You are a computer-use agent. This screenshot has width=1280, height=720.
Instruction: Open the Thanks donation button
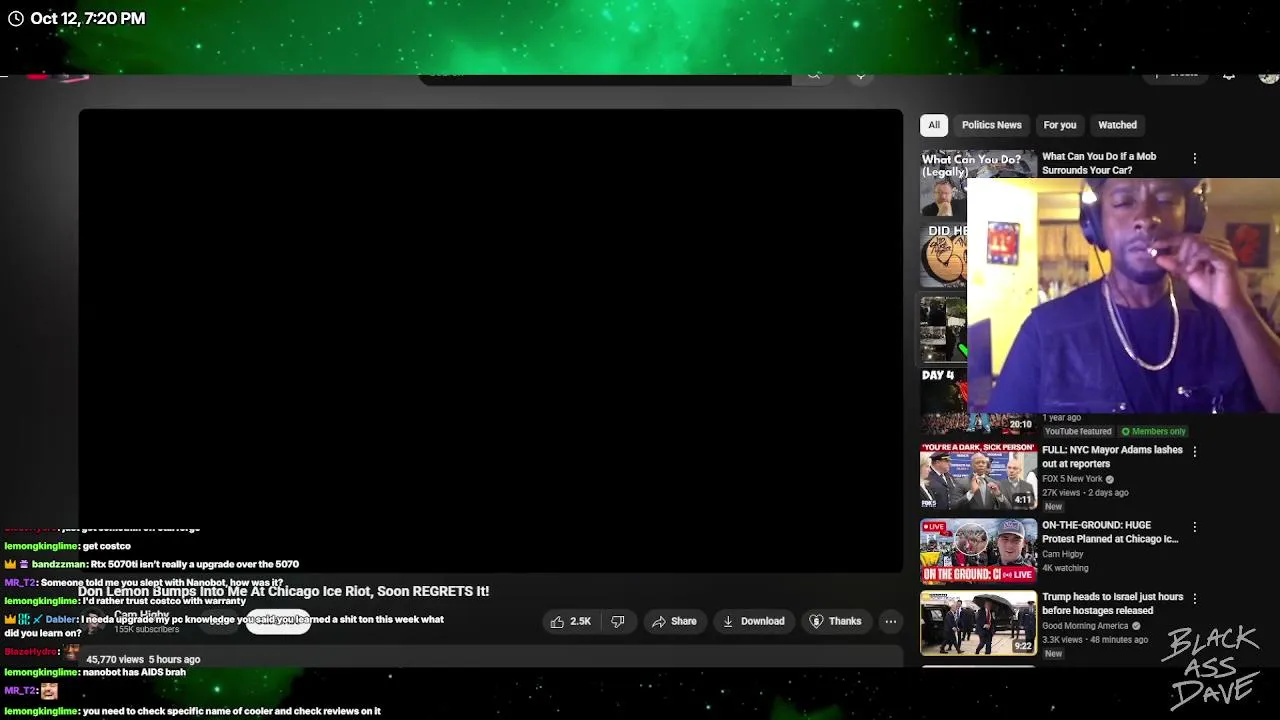(835, 621)
